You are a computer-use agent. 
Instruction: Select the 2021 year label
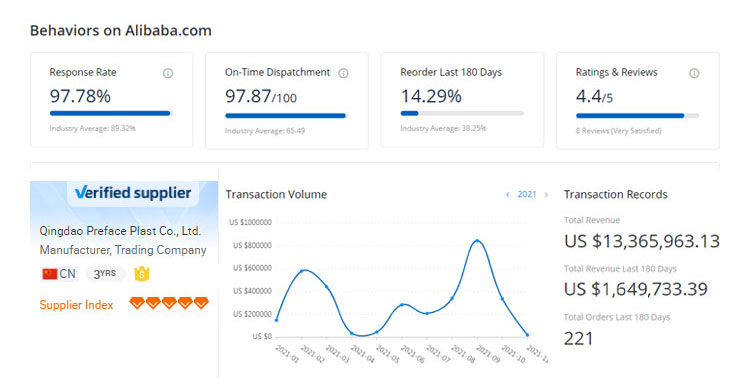point(527,194)
